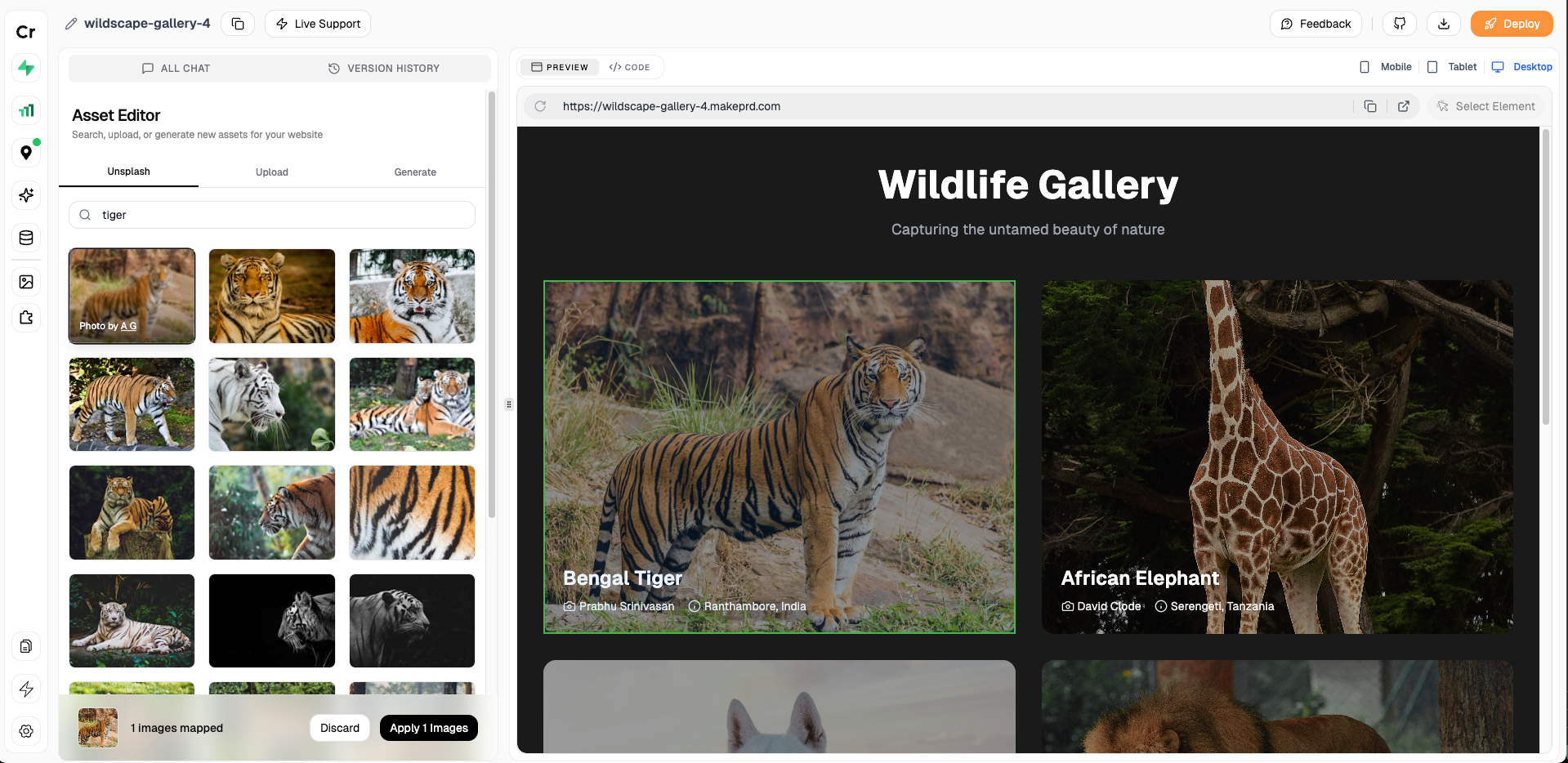Click the Apply 1 Images button
The height and width of the screenshot is (763, 1568).
428,727
